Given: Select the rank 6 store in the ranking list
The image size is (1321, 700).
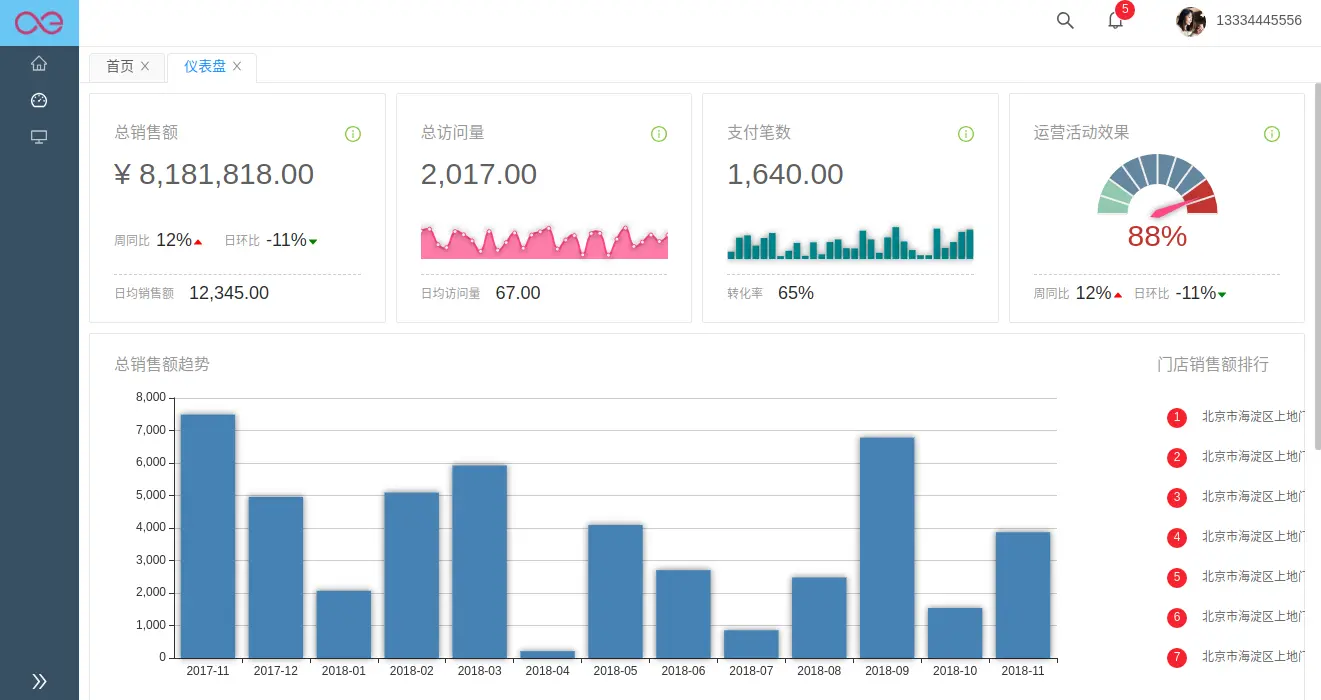Looking at the screenshot, I should pos(1235,617).
